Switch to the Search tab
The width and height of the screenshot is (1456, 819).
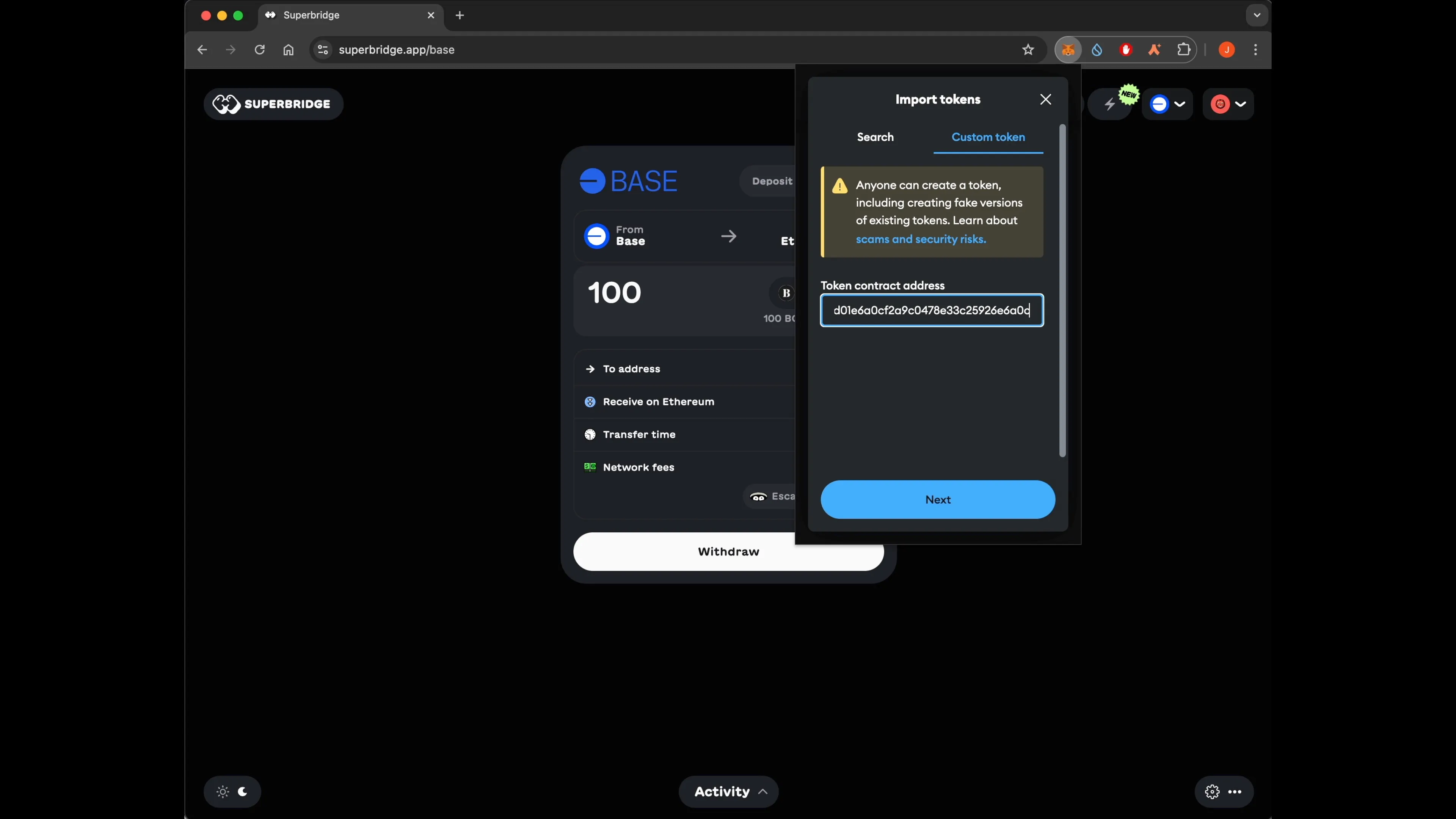(x=875, y=137)
